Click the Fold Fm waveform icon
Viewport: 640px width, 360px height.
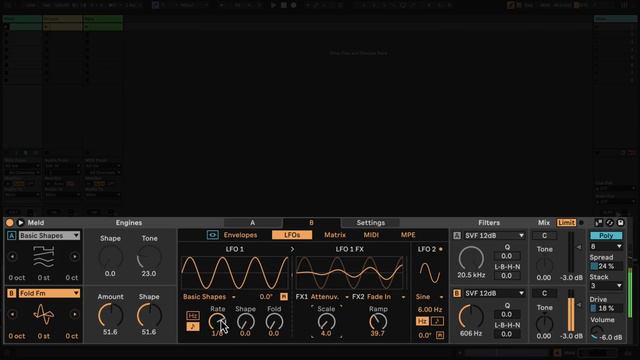tap(44, 314)
